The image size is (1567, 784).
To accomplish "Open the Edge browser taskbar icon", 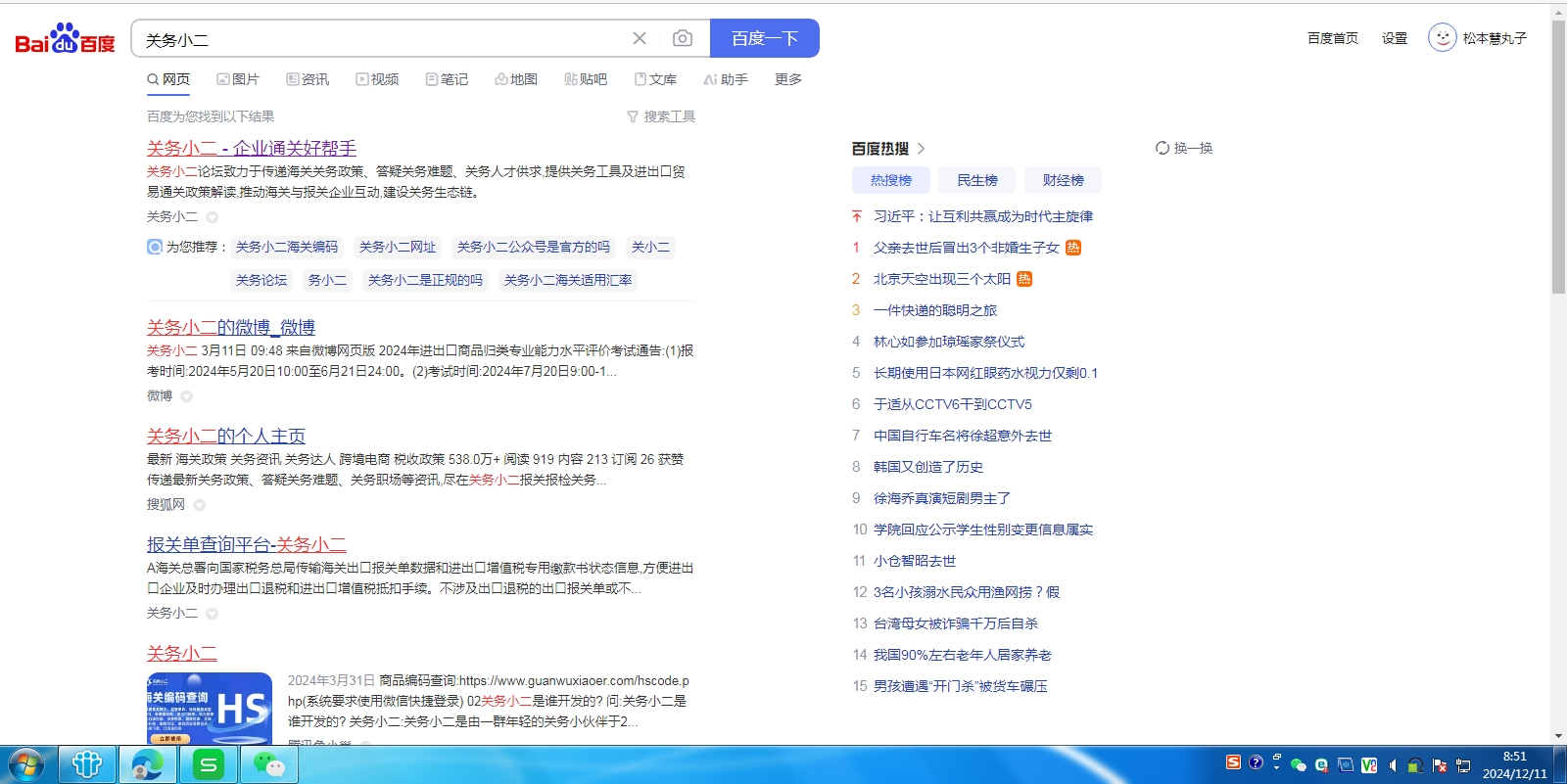I will tap(148, 764).
